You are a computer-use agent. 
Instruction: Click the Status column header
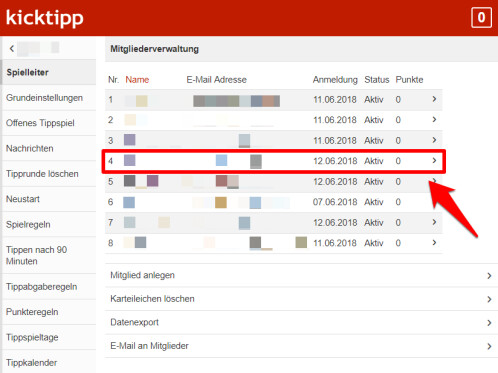click(377, 80)
